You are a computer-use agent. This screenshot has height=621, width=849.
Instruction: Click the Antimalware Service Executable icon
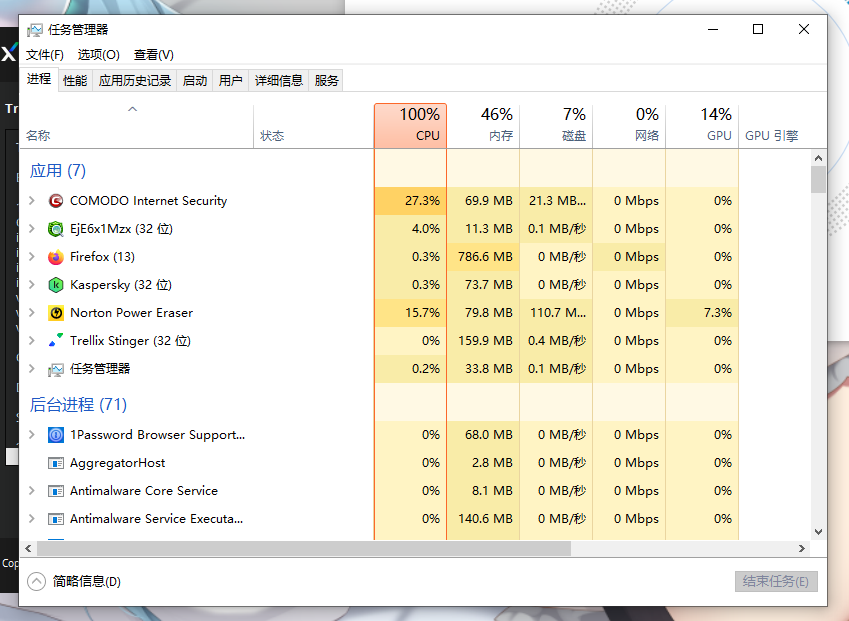[x=56, y=519]
